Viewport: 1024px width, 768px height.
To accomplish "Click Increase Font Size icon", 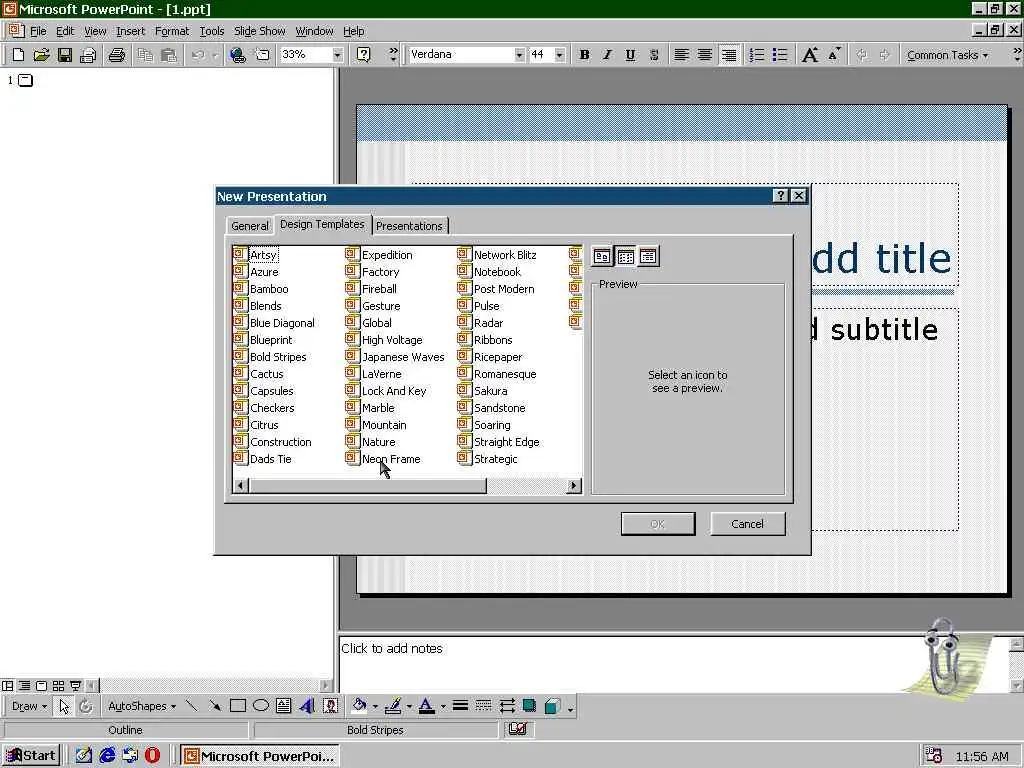I will click(810, 55).
